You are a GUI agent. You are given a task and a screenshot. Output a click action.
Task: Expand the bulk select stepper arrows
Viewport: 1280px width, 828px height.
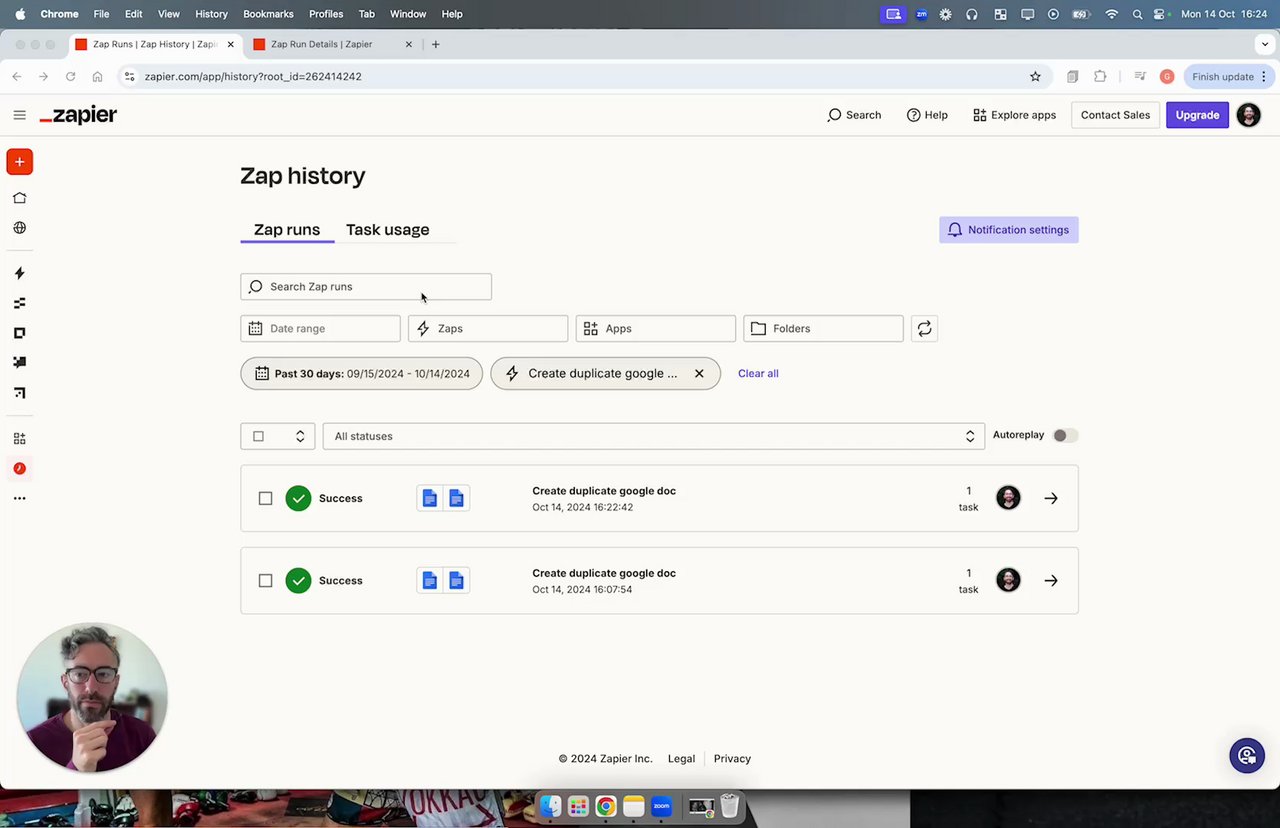click(x=299, y=436)
